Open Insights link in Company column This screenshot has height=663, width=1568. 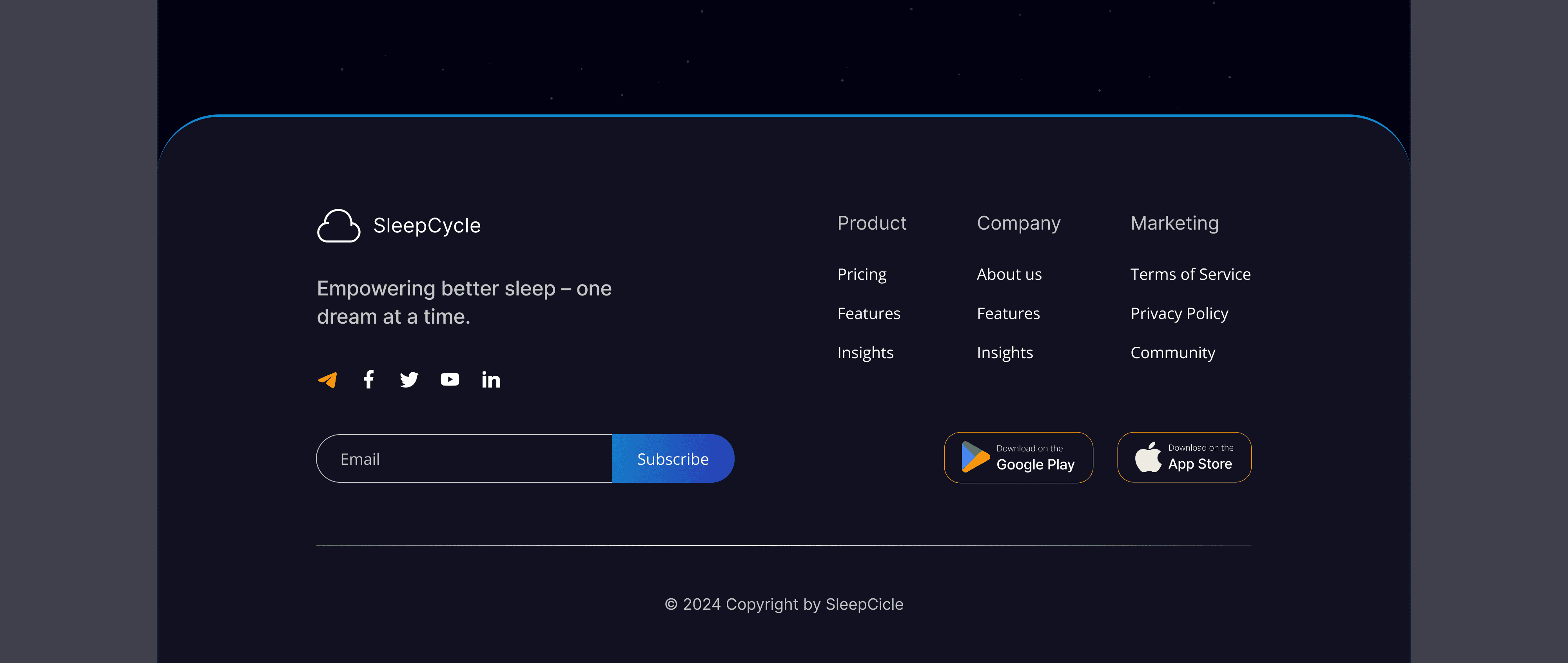point(1004,353)
